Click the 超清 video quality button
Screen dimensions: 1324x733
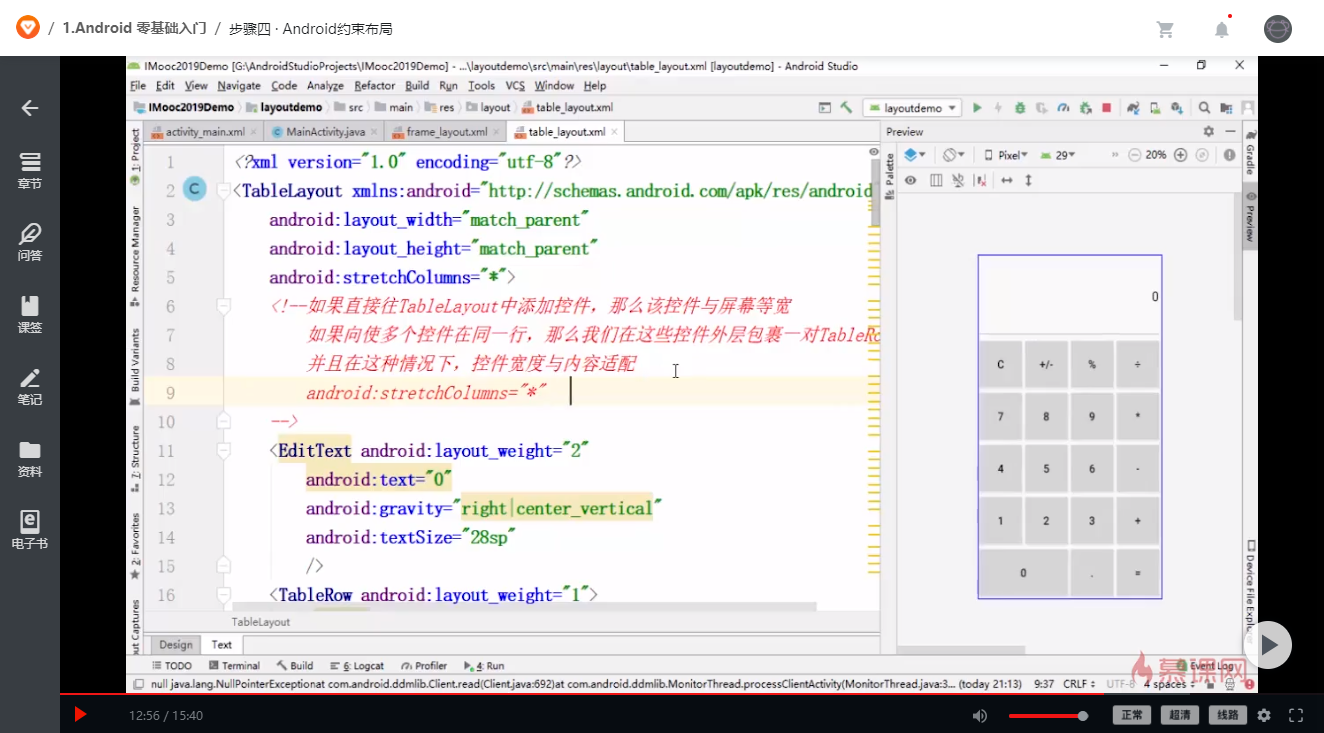(x=1180, y=715)
